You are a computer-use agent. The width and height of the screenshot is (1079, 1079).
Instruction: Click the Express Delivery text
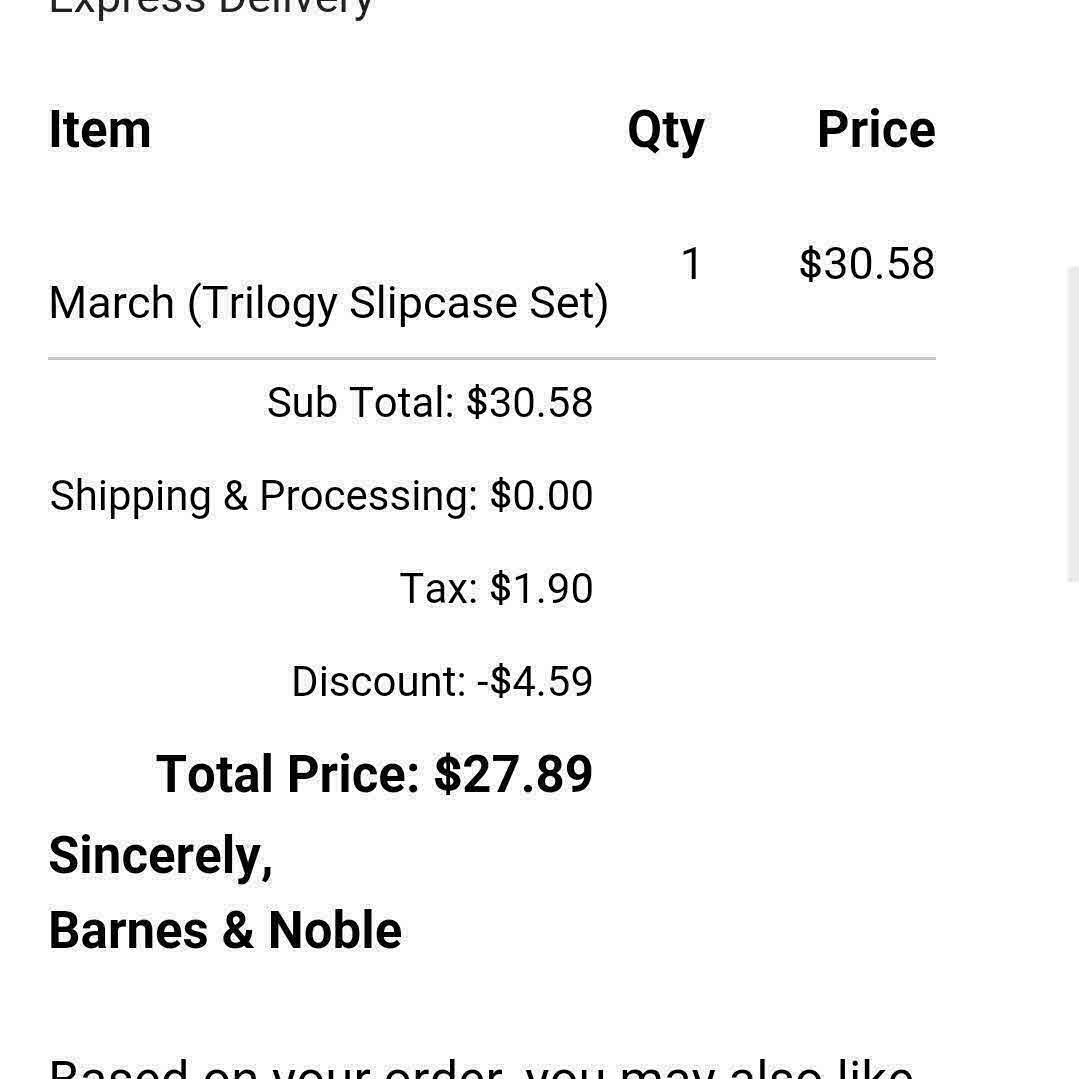[210, 8]
